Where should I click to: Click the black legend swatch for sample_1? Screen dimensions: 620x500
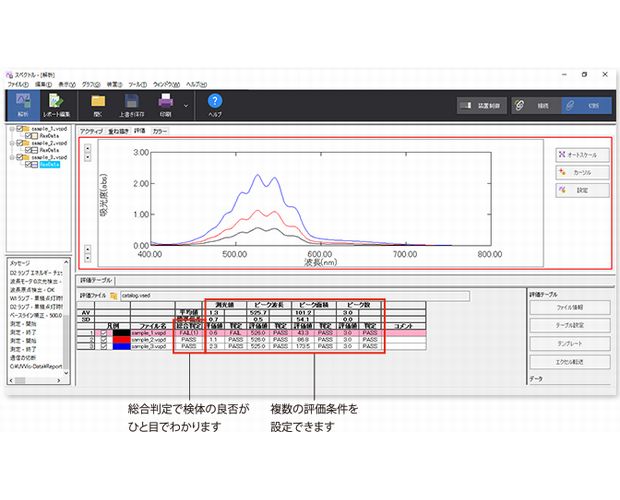point(121,333)
